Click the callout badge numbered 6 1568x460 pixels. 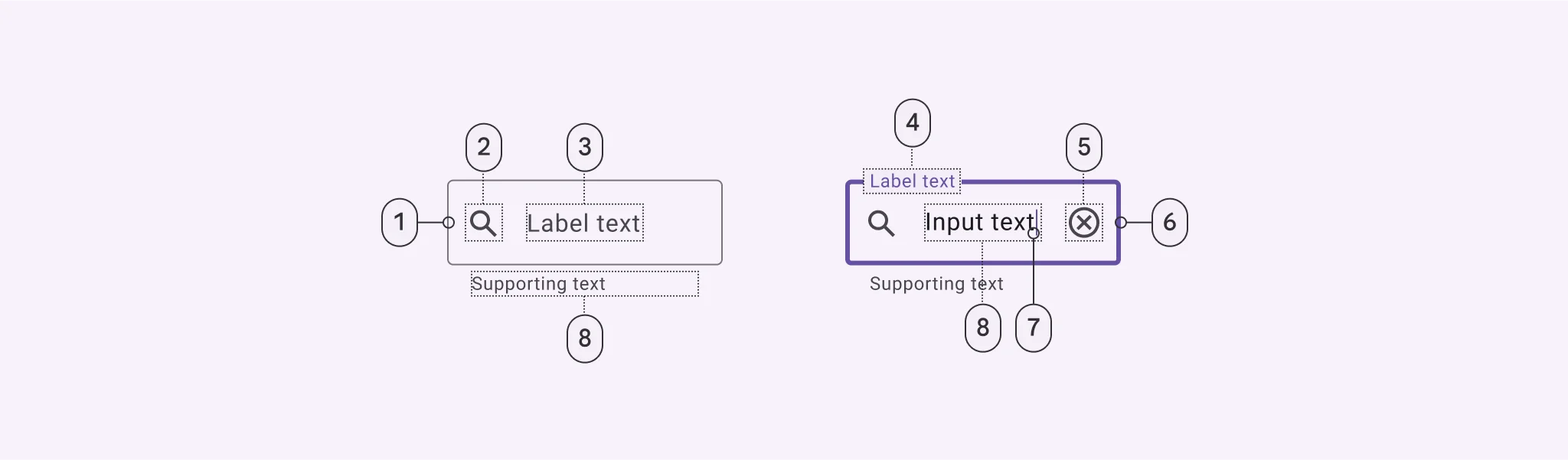pyautogui.click(x=1170, y=222)
